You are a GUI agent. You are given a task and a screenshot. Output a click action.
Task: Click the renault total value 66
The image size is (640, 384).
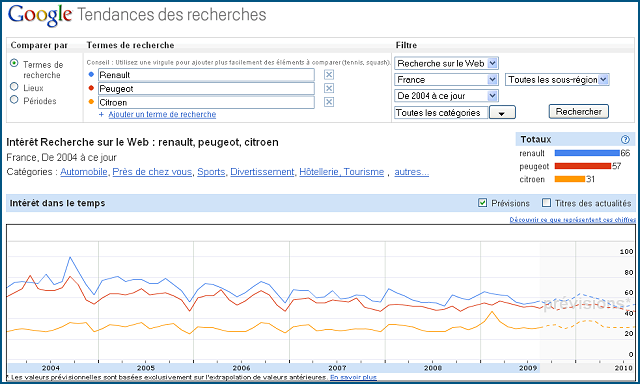tap(625, 153)
